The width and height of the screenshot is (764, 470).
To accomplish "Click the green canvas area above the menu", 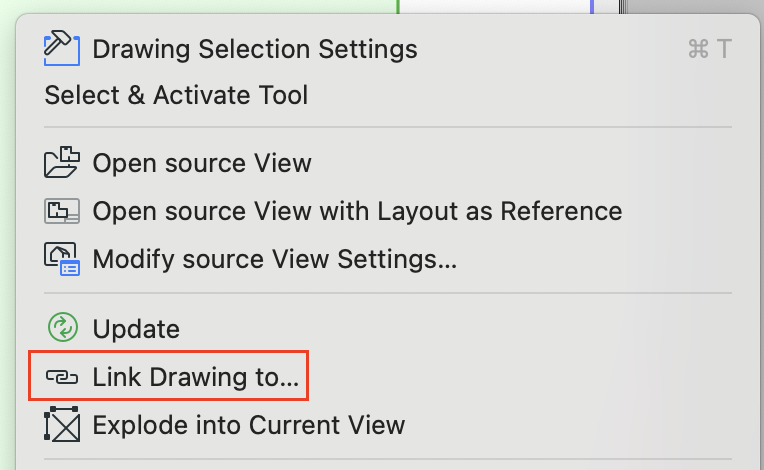I will pos(200,6).
